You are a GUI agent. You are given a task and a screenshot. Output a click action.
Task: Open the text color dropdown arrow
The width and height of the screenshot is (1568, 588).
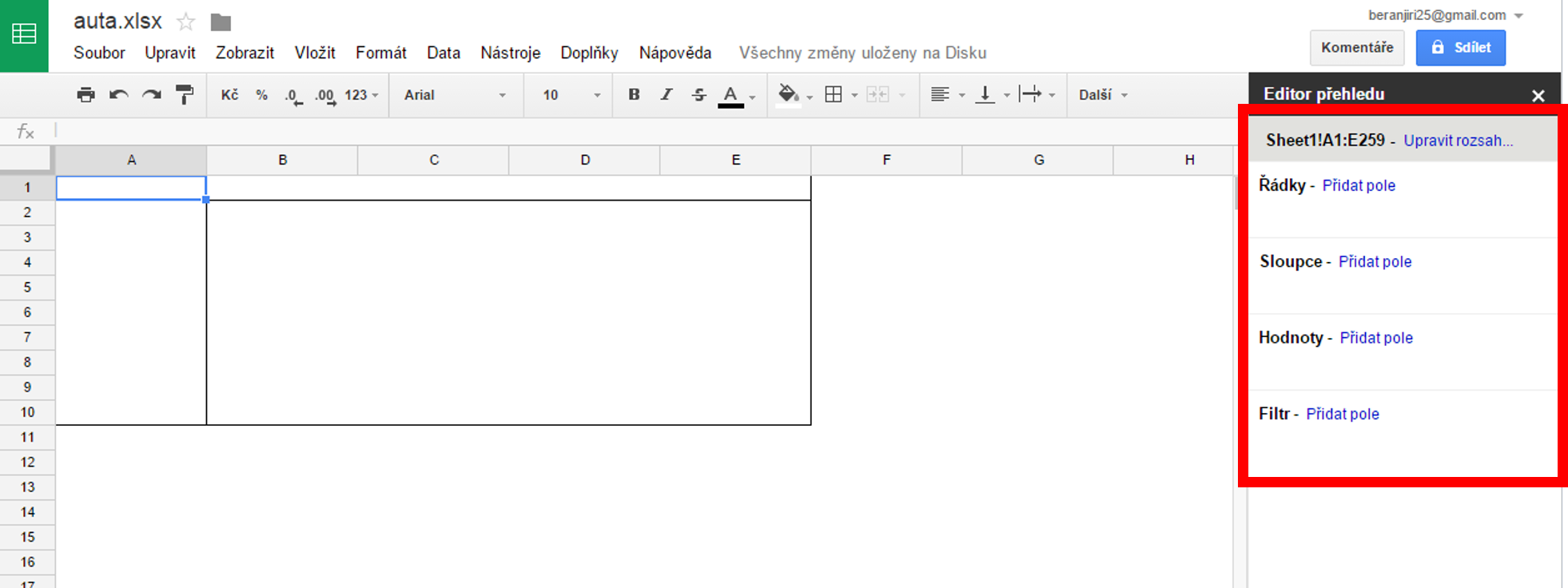tap(752, 97)
